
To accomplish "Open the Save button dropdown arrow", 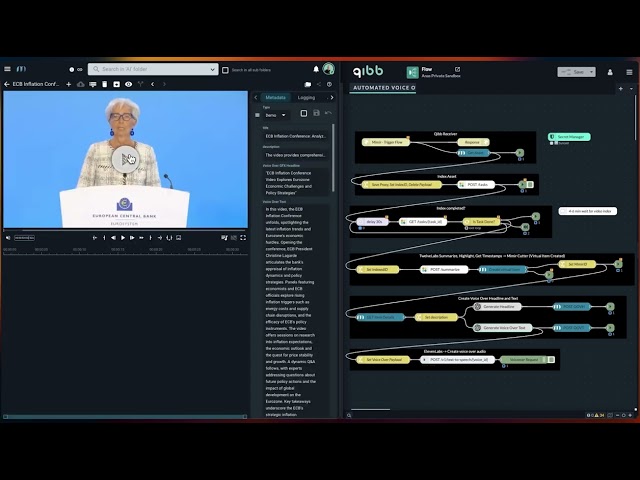I will [591, 72].
